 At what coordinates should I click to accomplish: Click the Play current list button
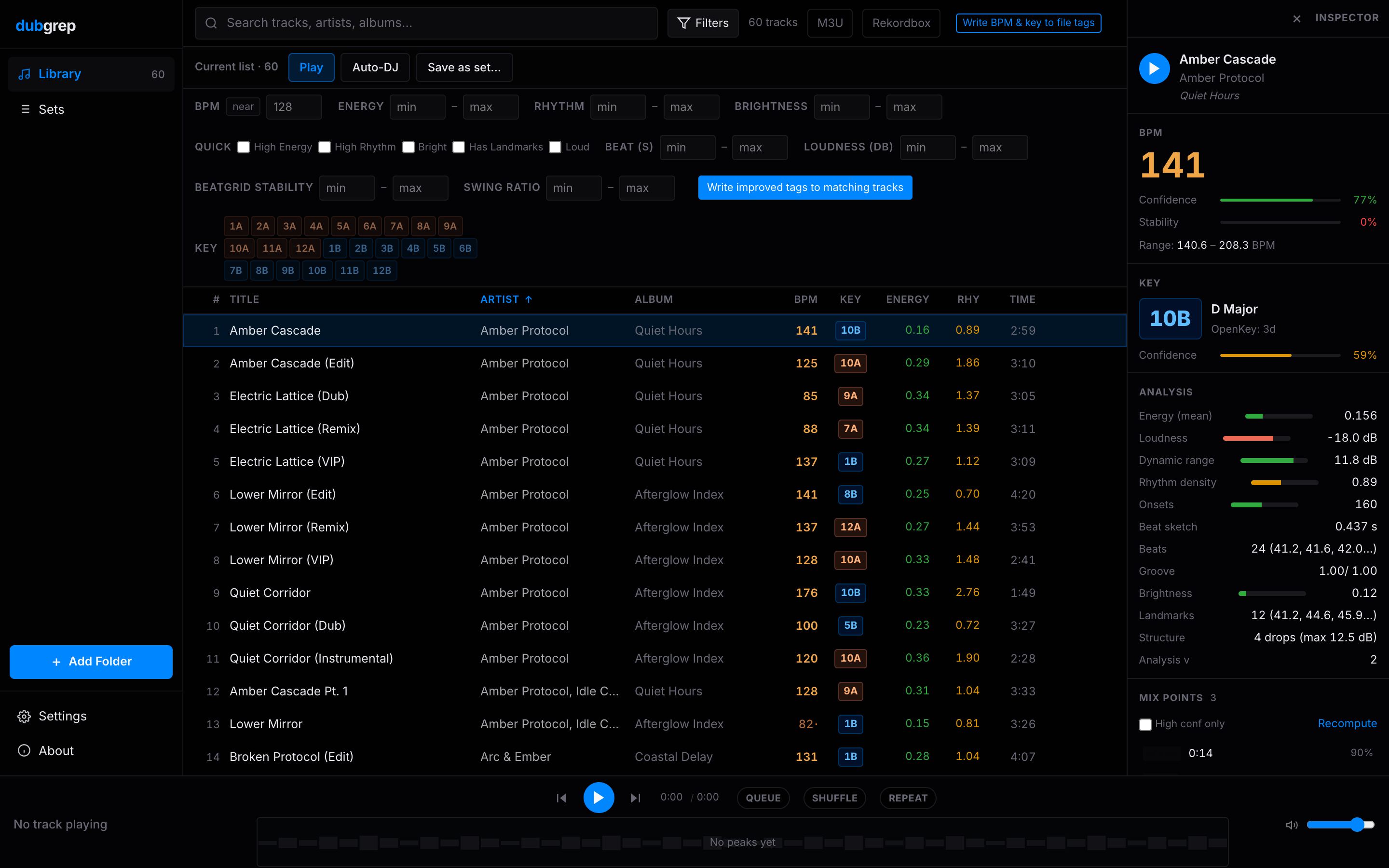311,68
